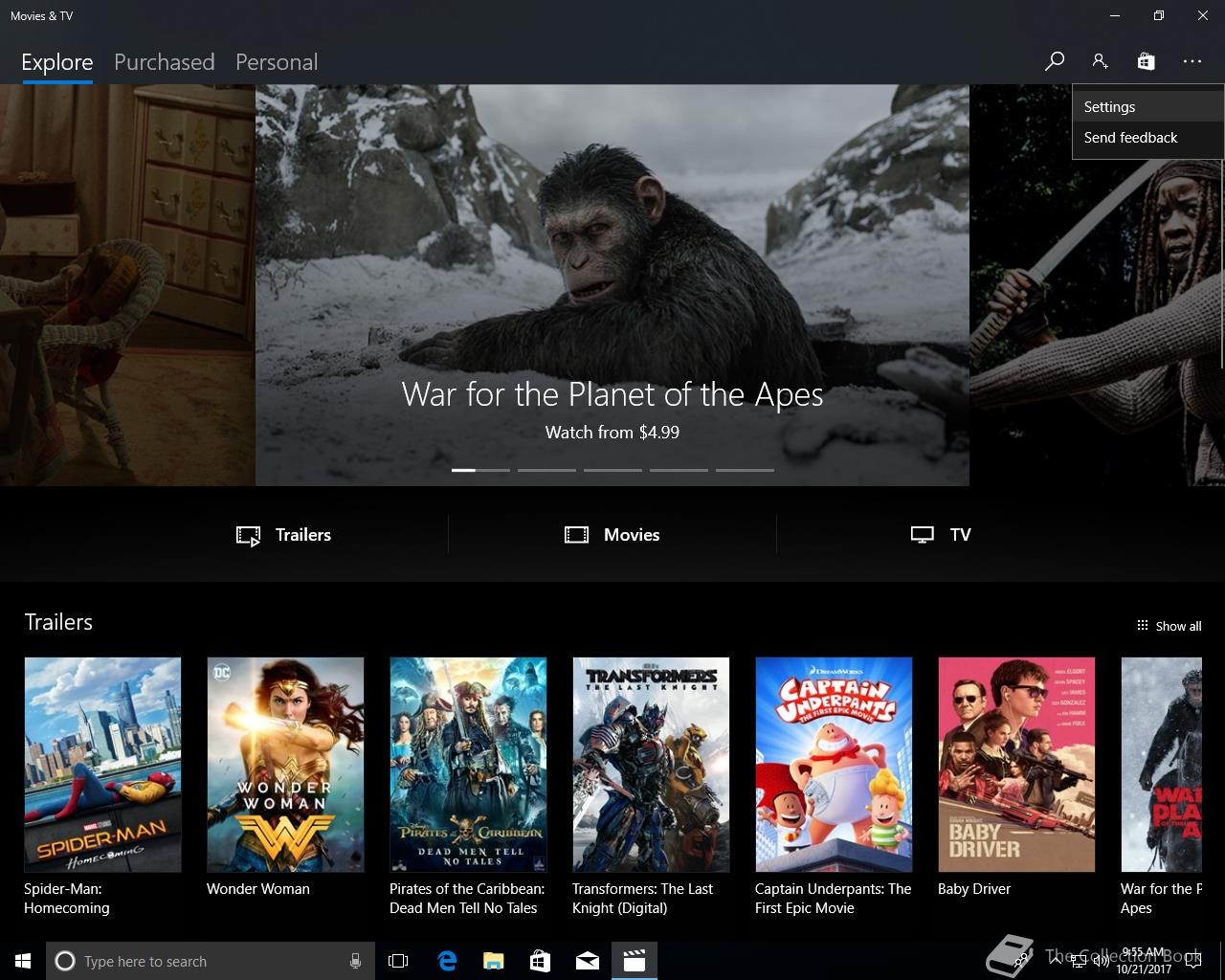The height and width of the screenshot is (980, 1225).
Task: Switch to the Explore tab
Action: point(57,62)
